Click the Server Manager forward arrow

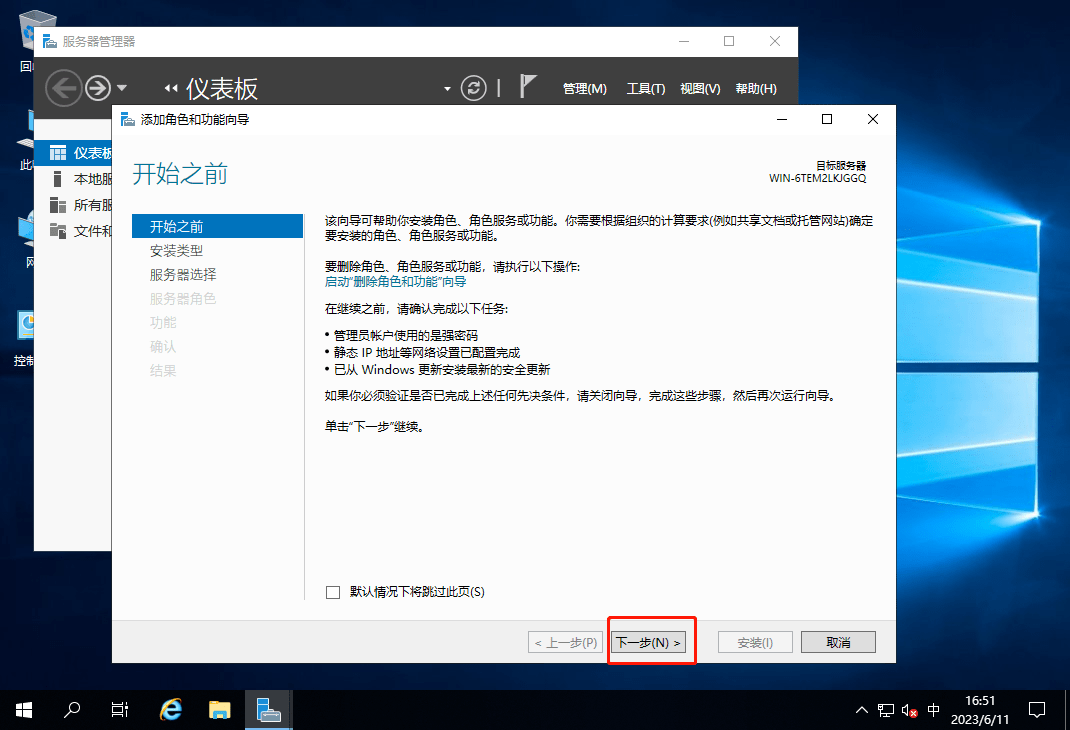coord(98,88)
